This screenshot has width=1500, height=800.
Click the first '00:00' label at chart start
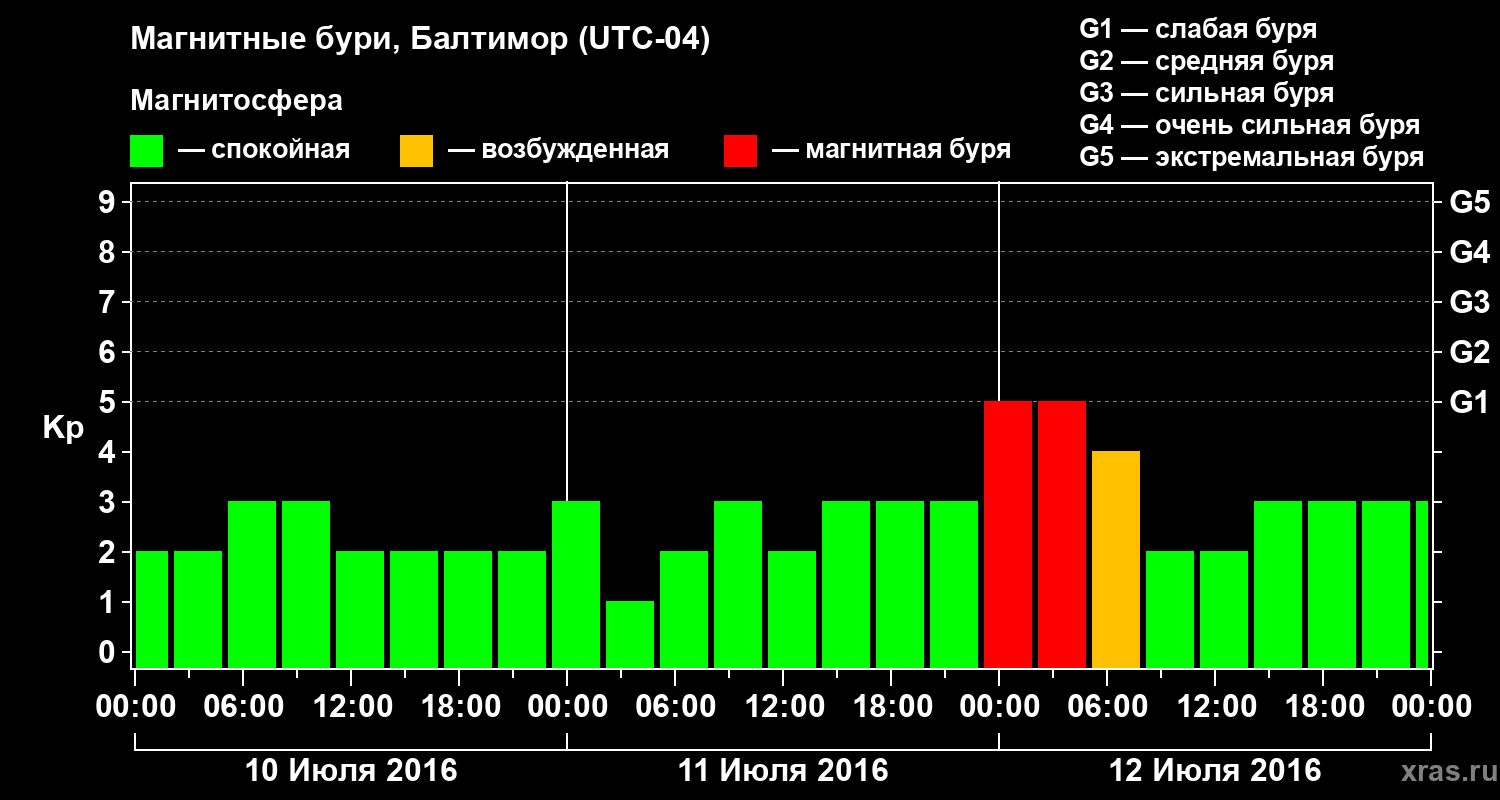(135, 707)
